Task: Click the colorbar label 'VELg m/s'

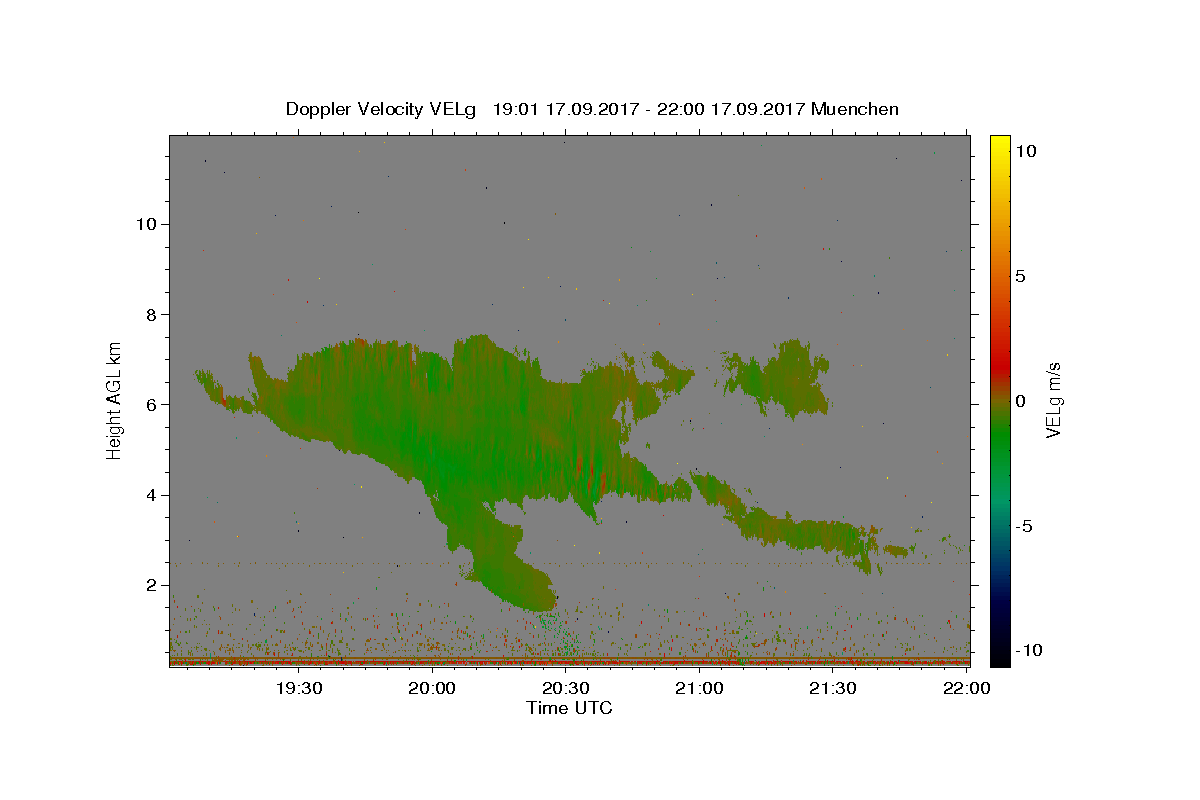Action: 1054,400
